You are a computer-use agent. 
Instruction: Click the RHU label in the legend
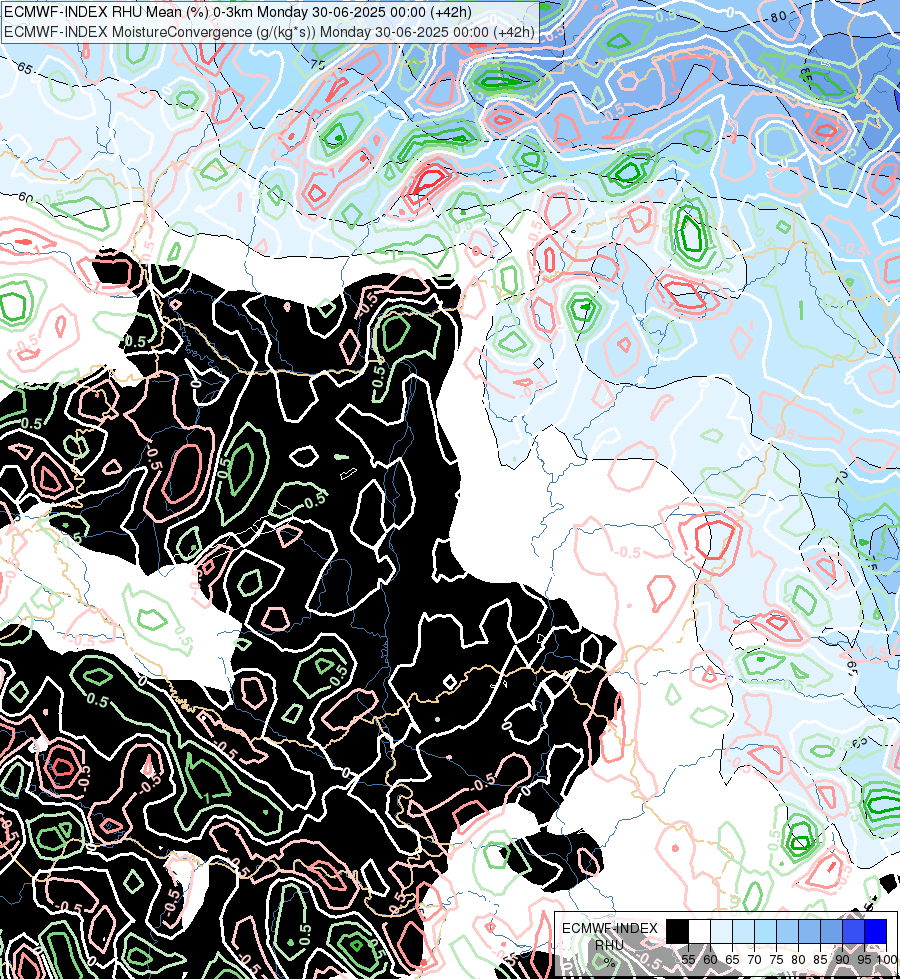(609, 945)
